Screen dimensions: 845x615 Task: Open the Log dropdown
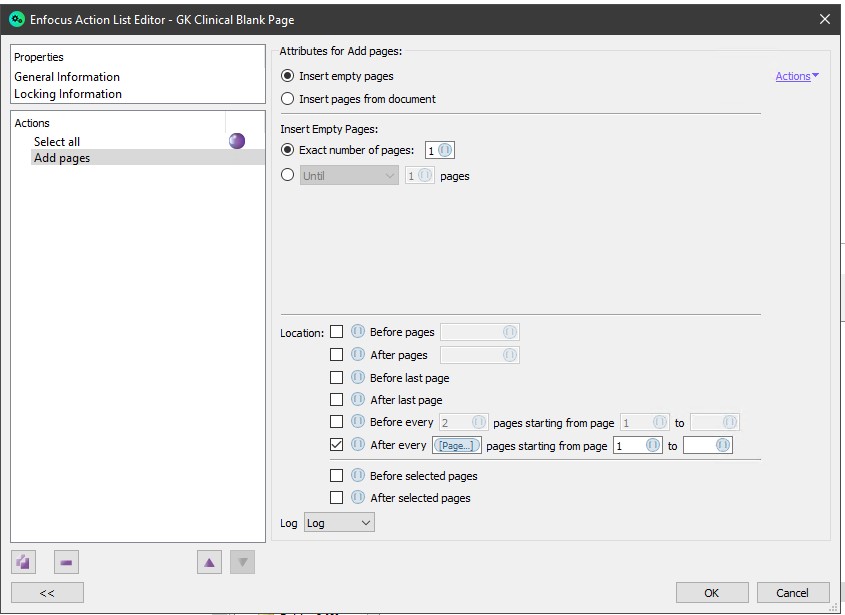click(339, 523)
